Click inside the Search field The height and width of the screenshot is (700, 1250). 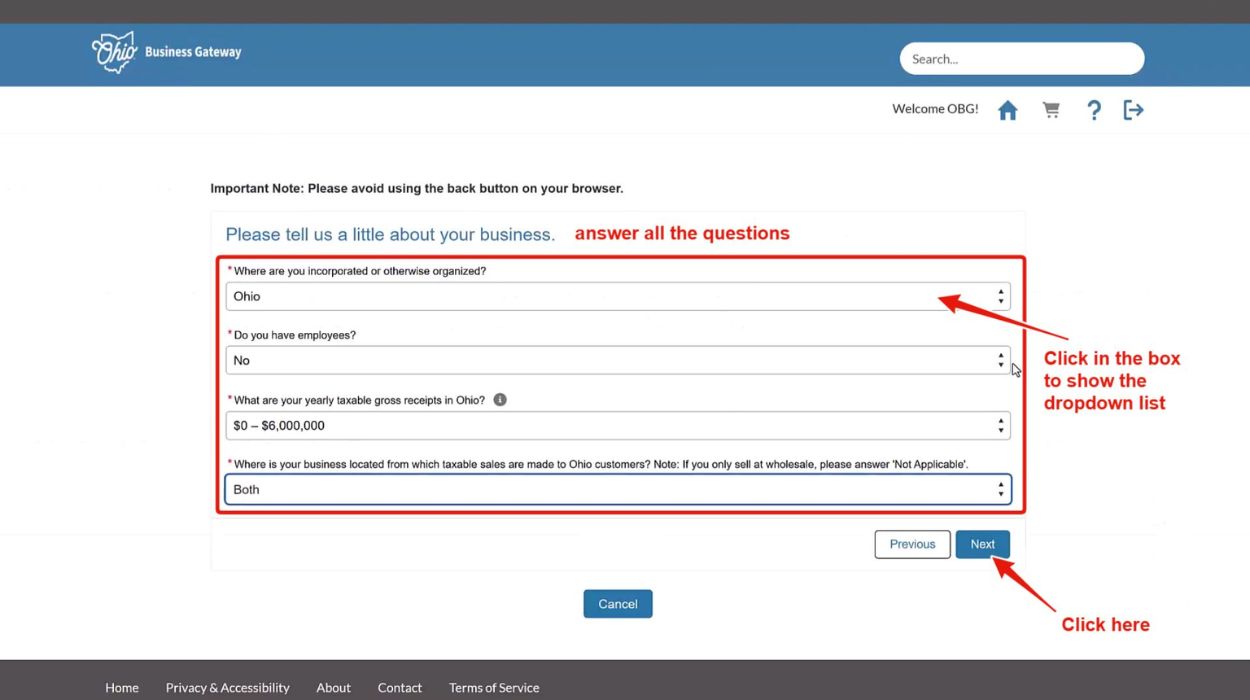[x=1020, y=58]
